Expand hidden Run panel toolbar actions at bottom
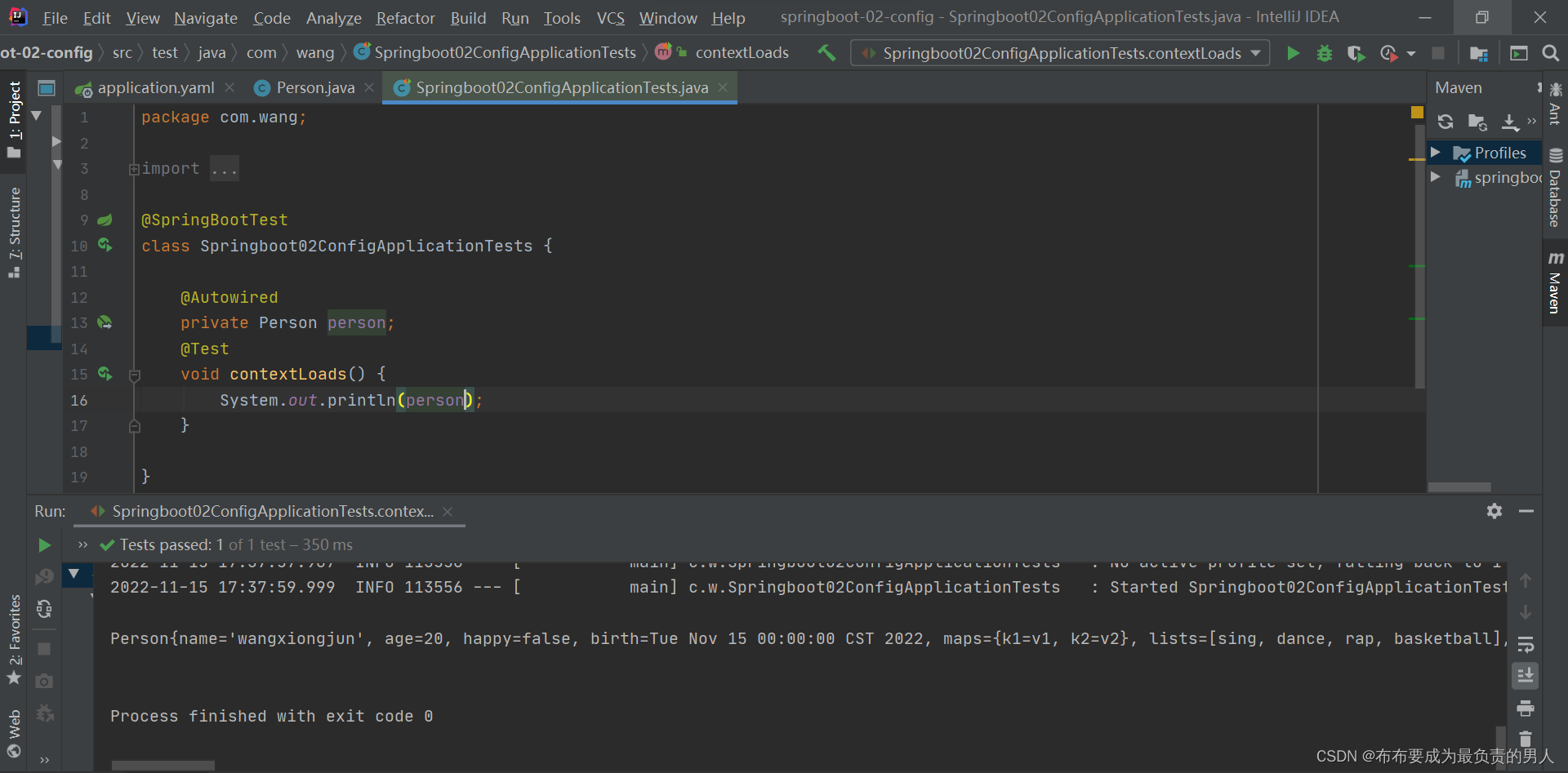The width and height of the screenshot is (1568, 773). coord(45,760)
